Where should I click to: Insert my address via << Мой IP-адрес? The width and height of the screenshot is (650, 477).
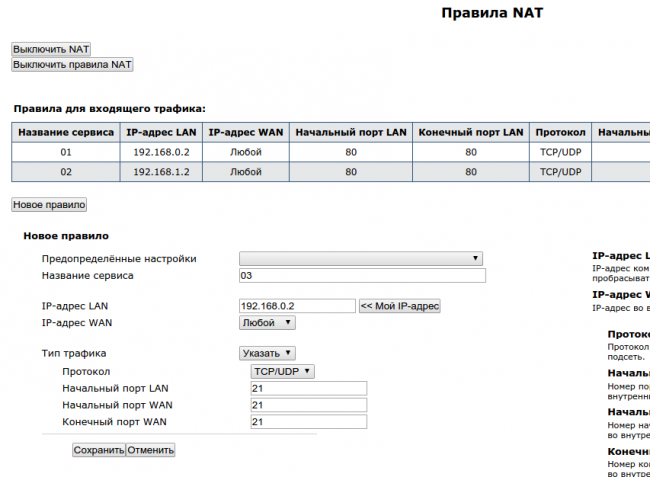point(400,306)
